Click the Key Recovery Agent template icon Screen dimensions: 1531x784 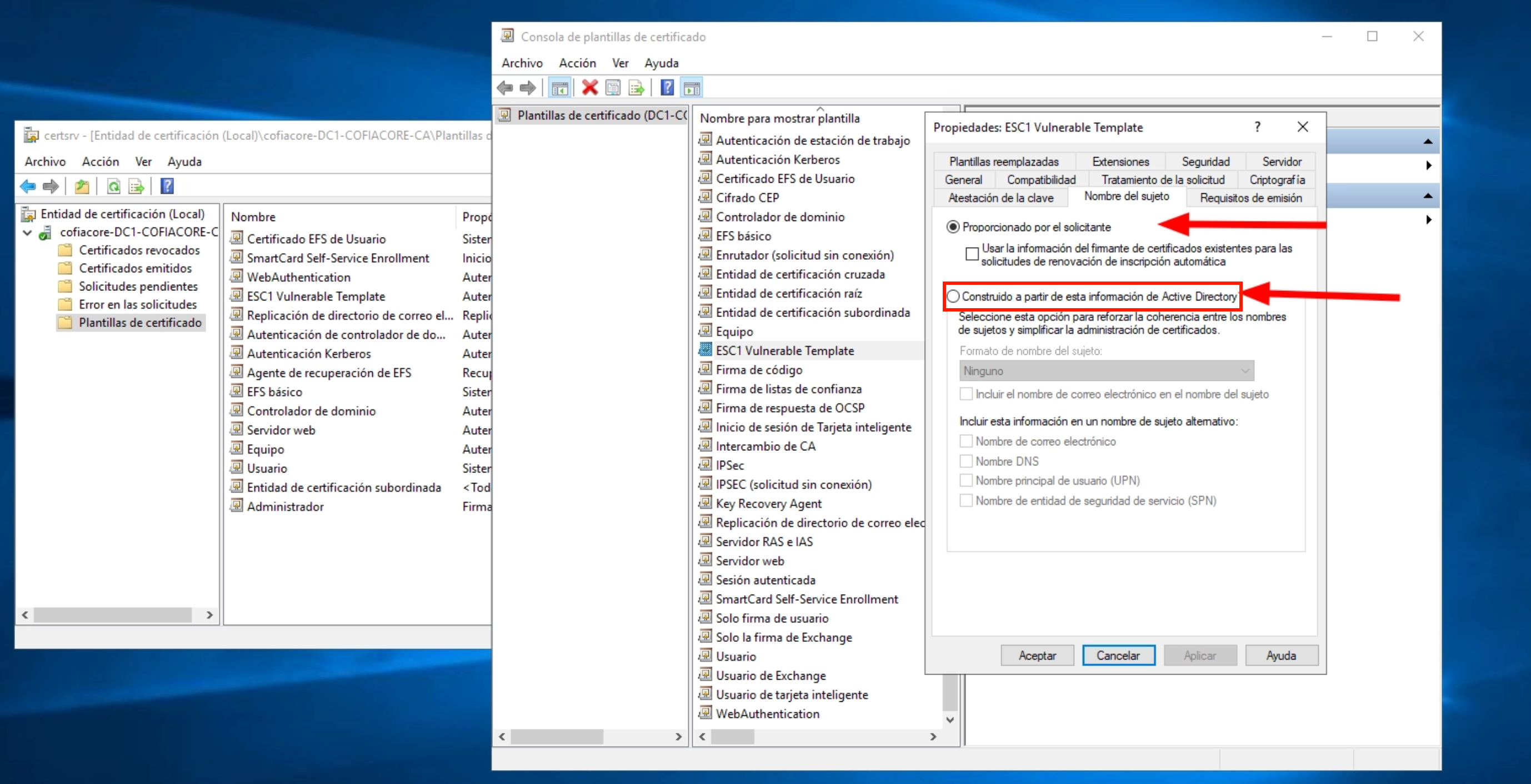[705, 502]
